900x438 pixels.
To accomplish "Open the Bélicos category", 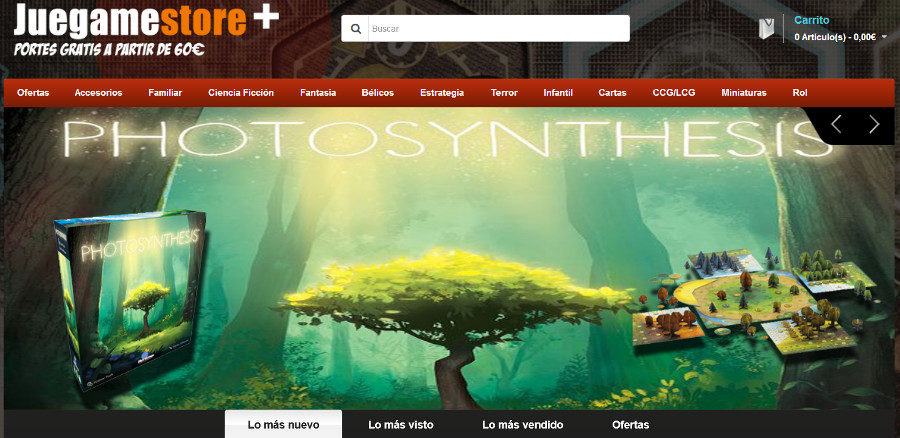I will (x=378, y=92).
